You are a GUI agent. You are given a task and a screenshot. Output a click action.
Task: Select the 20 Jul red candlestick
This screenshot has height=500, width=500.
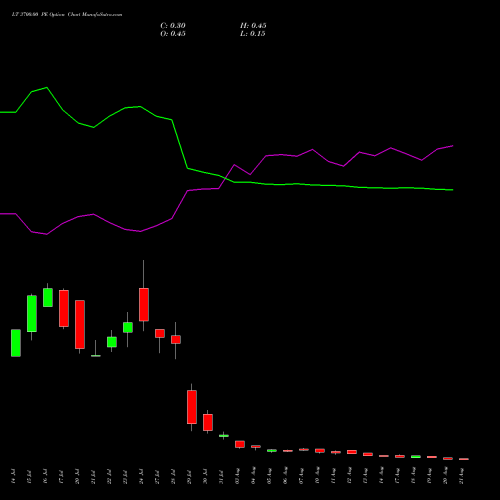(80, 324)
